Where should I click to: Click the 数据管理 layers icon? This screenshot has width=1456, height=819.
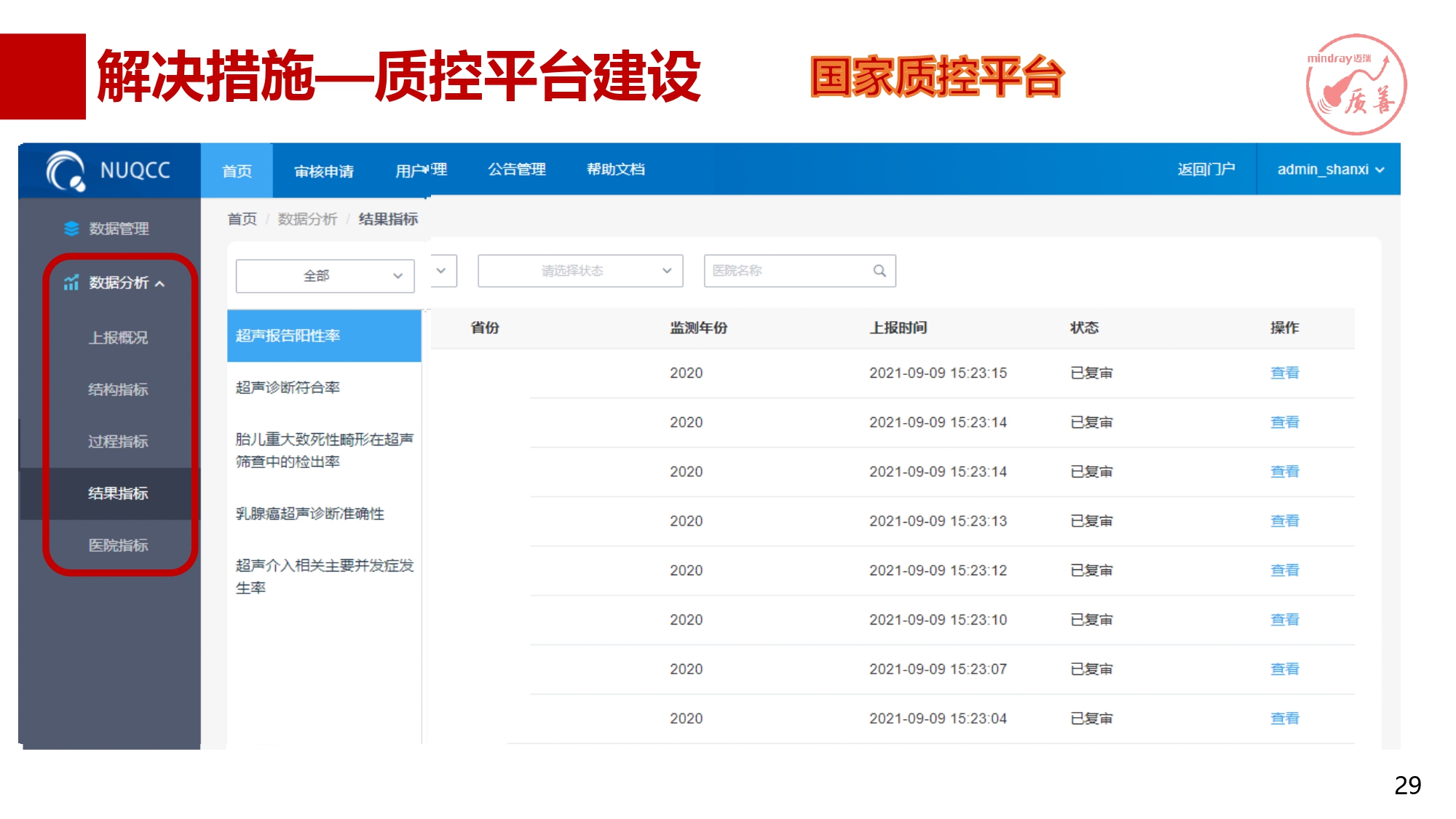71,229
